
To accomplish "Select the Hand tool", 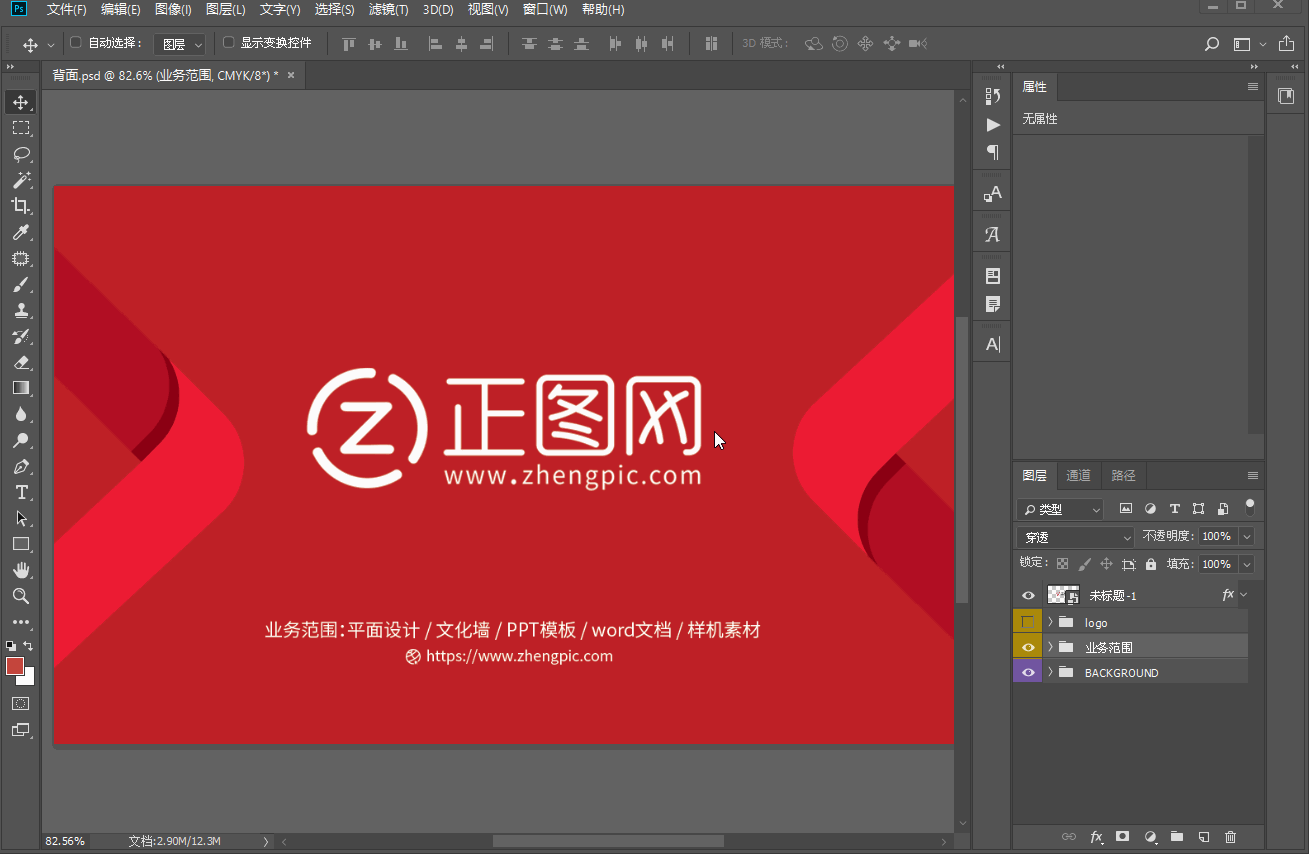I will pyautogui.click(x=20, y=570).
